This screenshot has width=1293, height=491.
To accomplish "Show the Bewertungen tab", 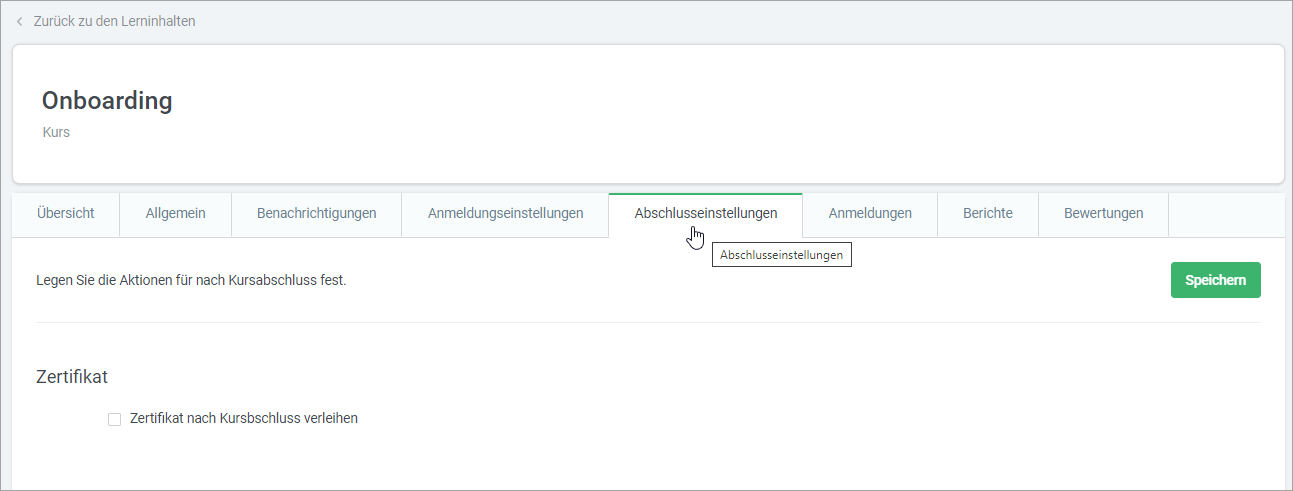I will [1104, 213].
